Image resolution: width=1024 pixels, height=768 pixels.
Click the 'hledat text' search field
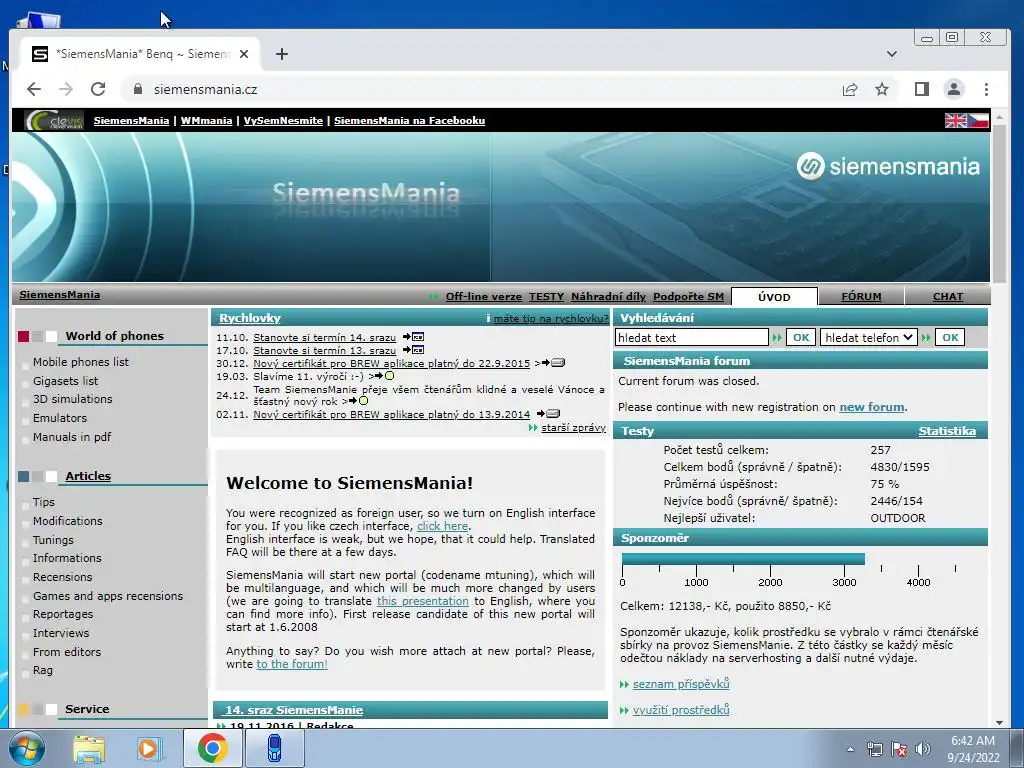pos(692,338)
